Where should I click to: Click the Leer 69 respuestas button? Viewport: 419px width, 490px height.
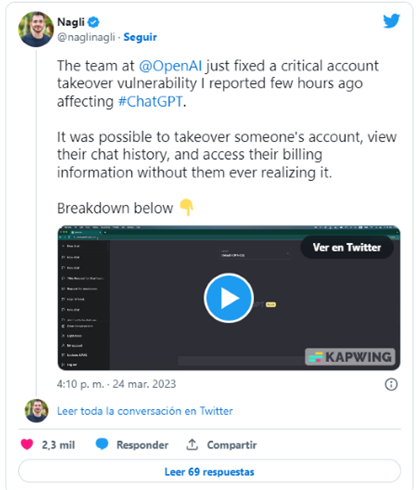[209, 471]
